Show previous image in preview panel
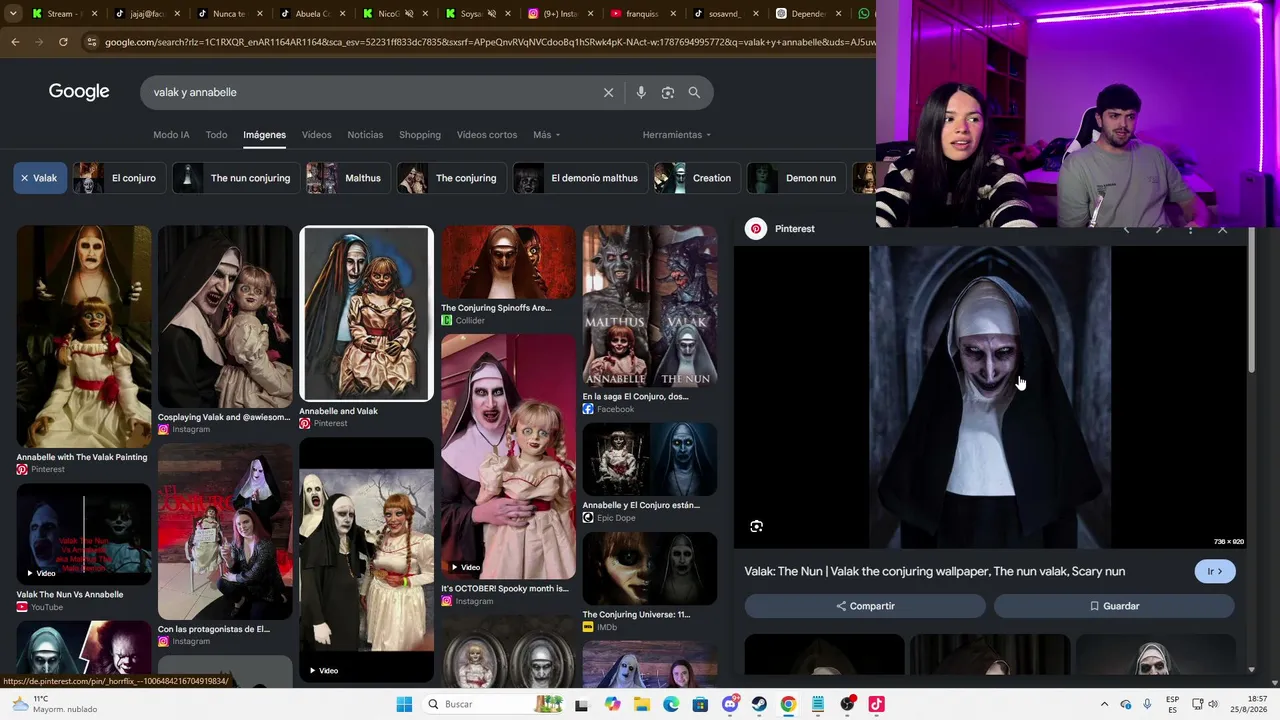 (x=1126, y=229)
